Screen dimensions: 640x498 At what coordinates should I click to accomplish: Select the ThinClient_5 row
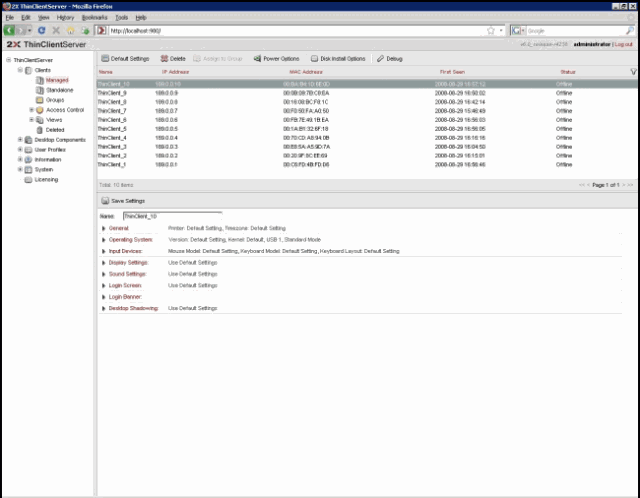point(367,129)
